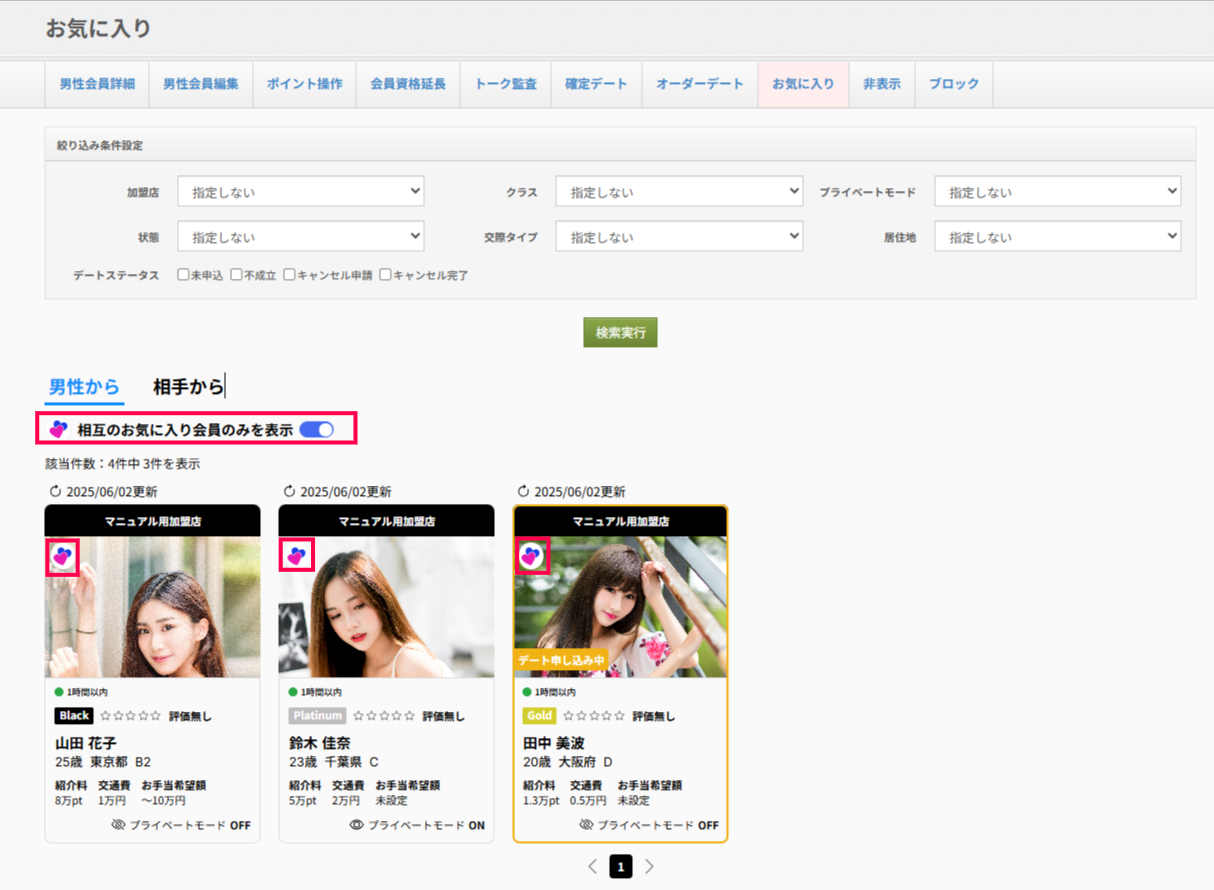This screenshot has height=890, width=1214.
Task: Check the 不成立 checkbox
Action: click(x=236, y=274)
